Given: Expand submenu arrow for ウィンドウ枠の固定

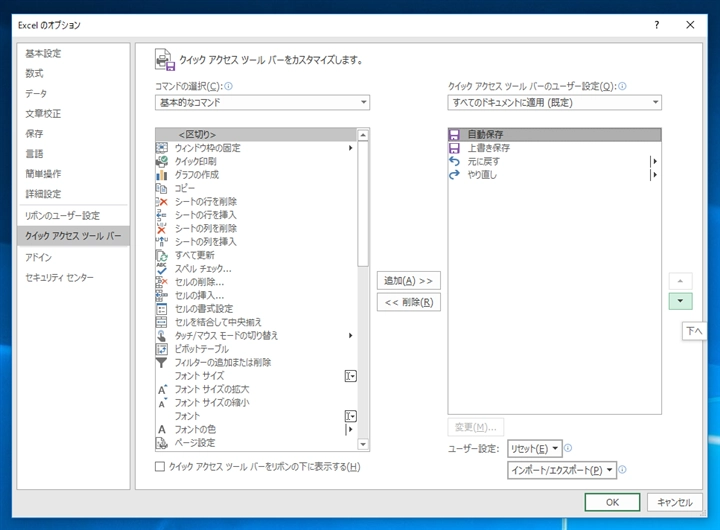Looking at the screenshot, I should pyautogui.click(x=350, y=148).
